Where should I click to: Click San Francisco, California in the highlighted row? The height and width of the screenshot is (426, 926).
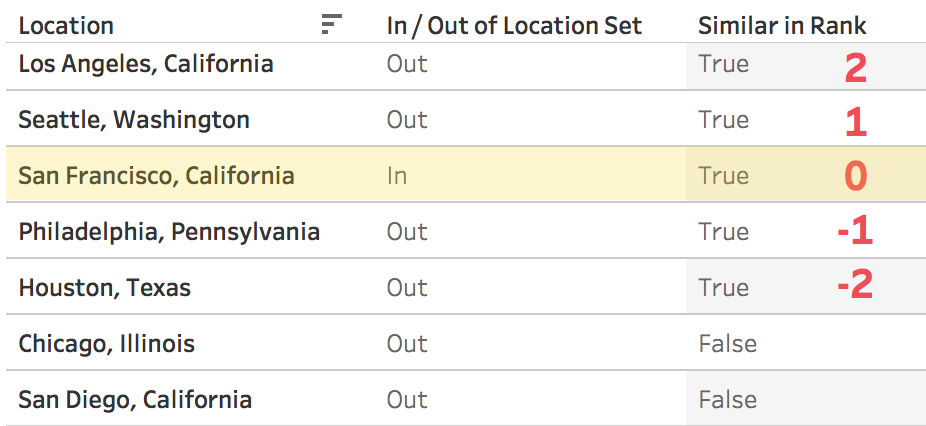[x=156, y=176]
